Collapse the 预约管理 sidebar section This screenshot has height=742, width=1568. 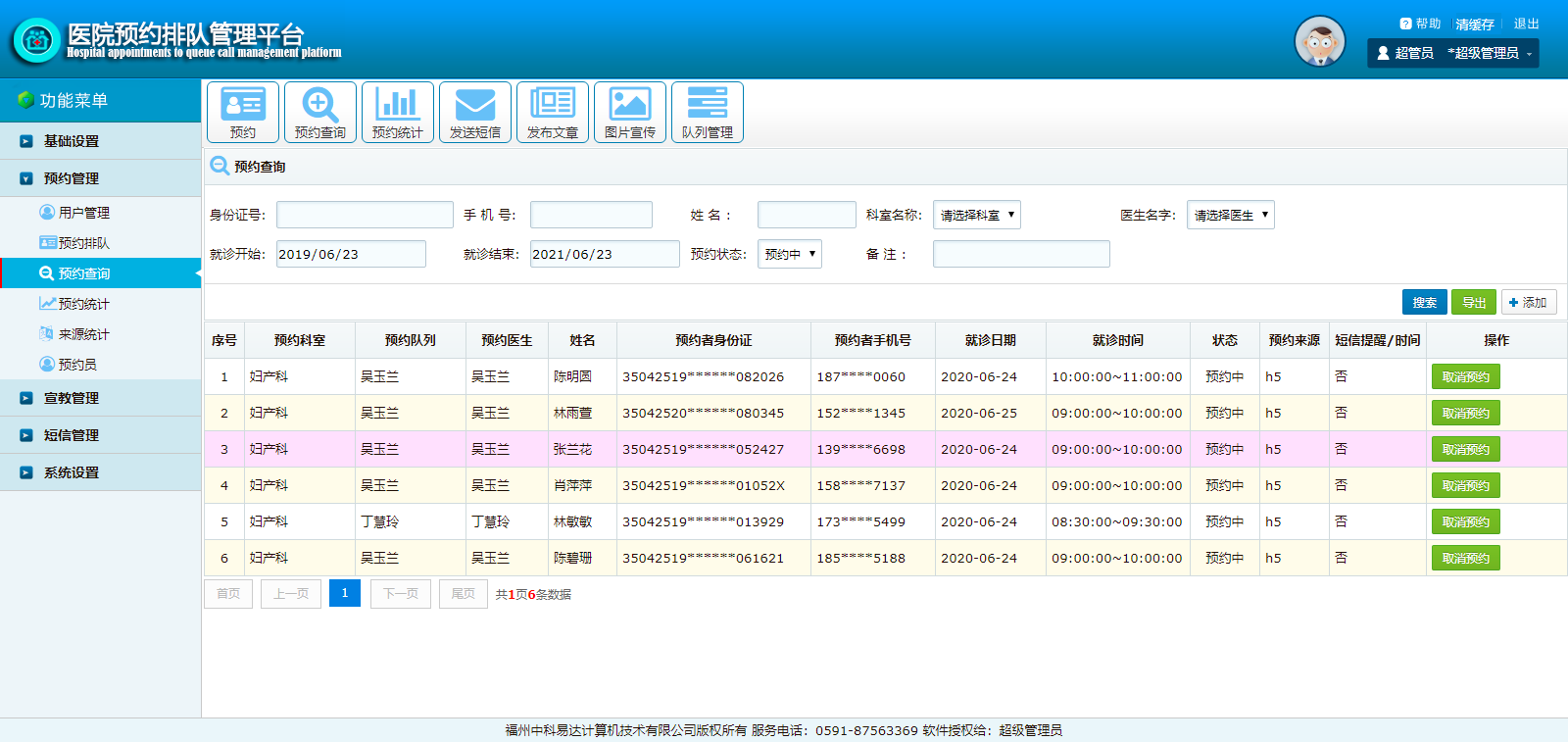click(x=72, y=178)
